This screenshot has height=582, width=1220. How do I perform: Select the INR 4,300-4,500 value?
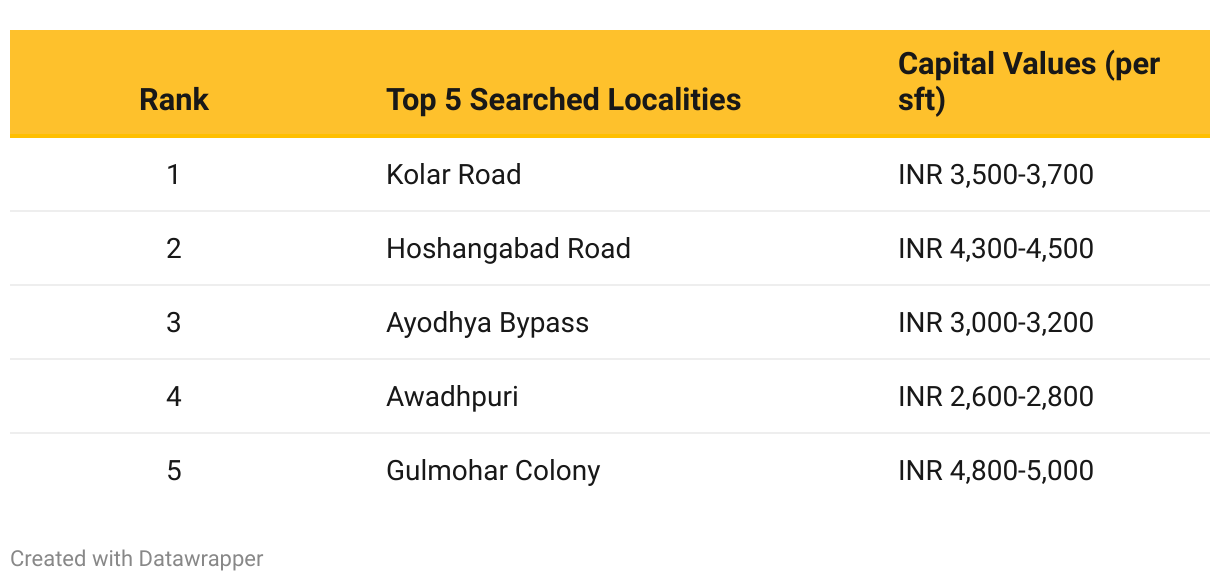996,248
